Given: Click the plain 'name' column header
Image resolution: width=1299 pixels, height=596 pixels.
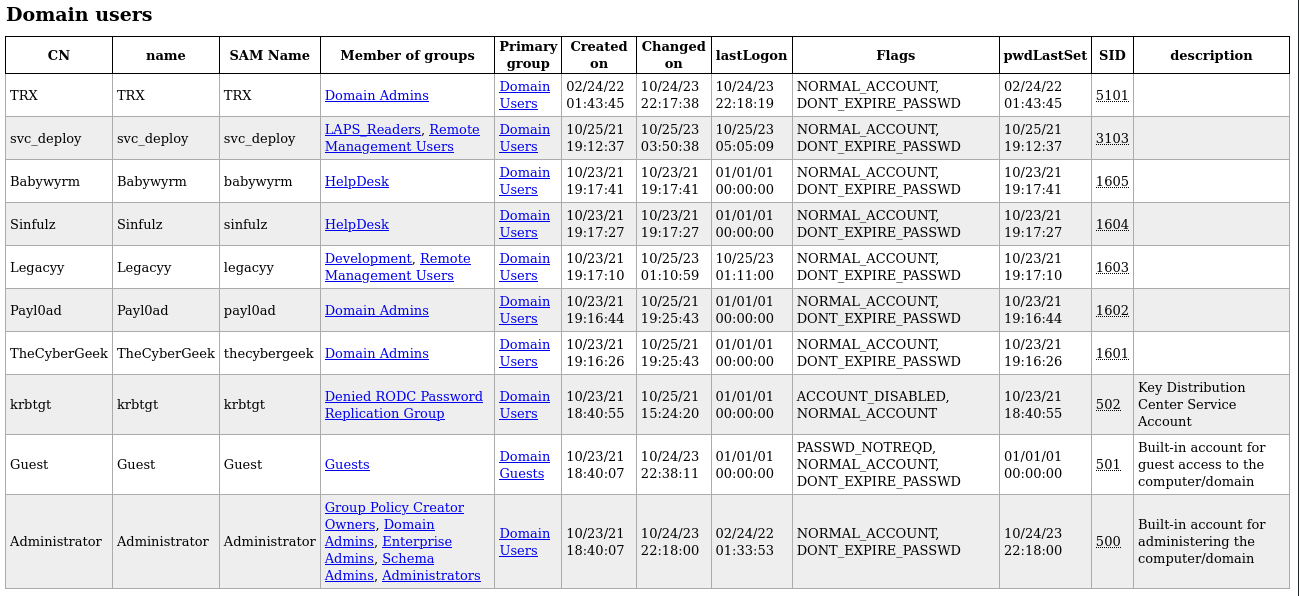Looking at the screenshot, I should [166, 56].
